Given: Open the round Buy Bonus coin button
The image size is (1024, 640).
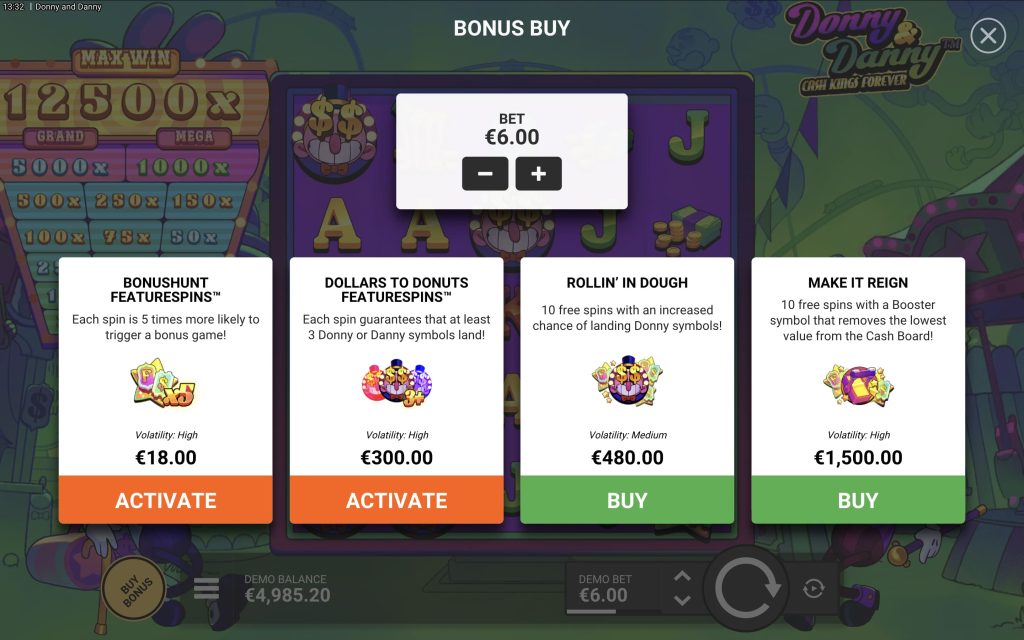Looking at the screenshot, I should tap(134, 588).
